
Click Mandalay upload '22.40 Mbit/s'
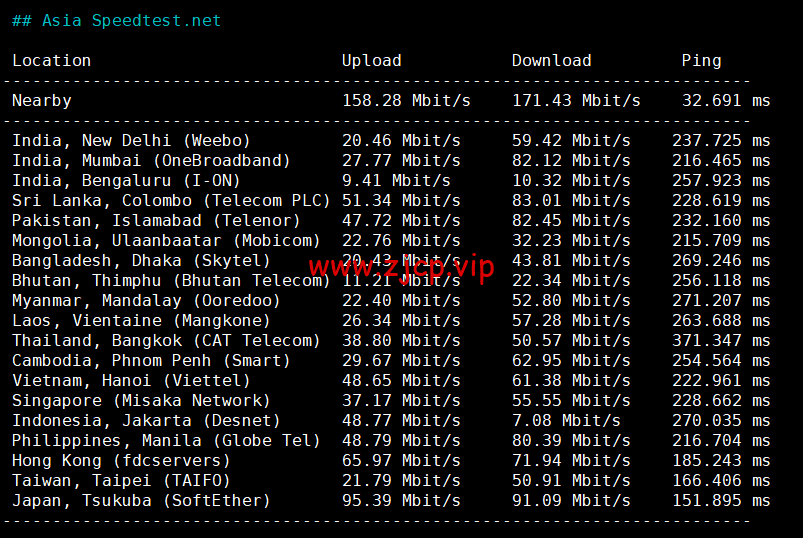click(x=401, y=300)
